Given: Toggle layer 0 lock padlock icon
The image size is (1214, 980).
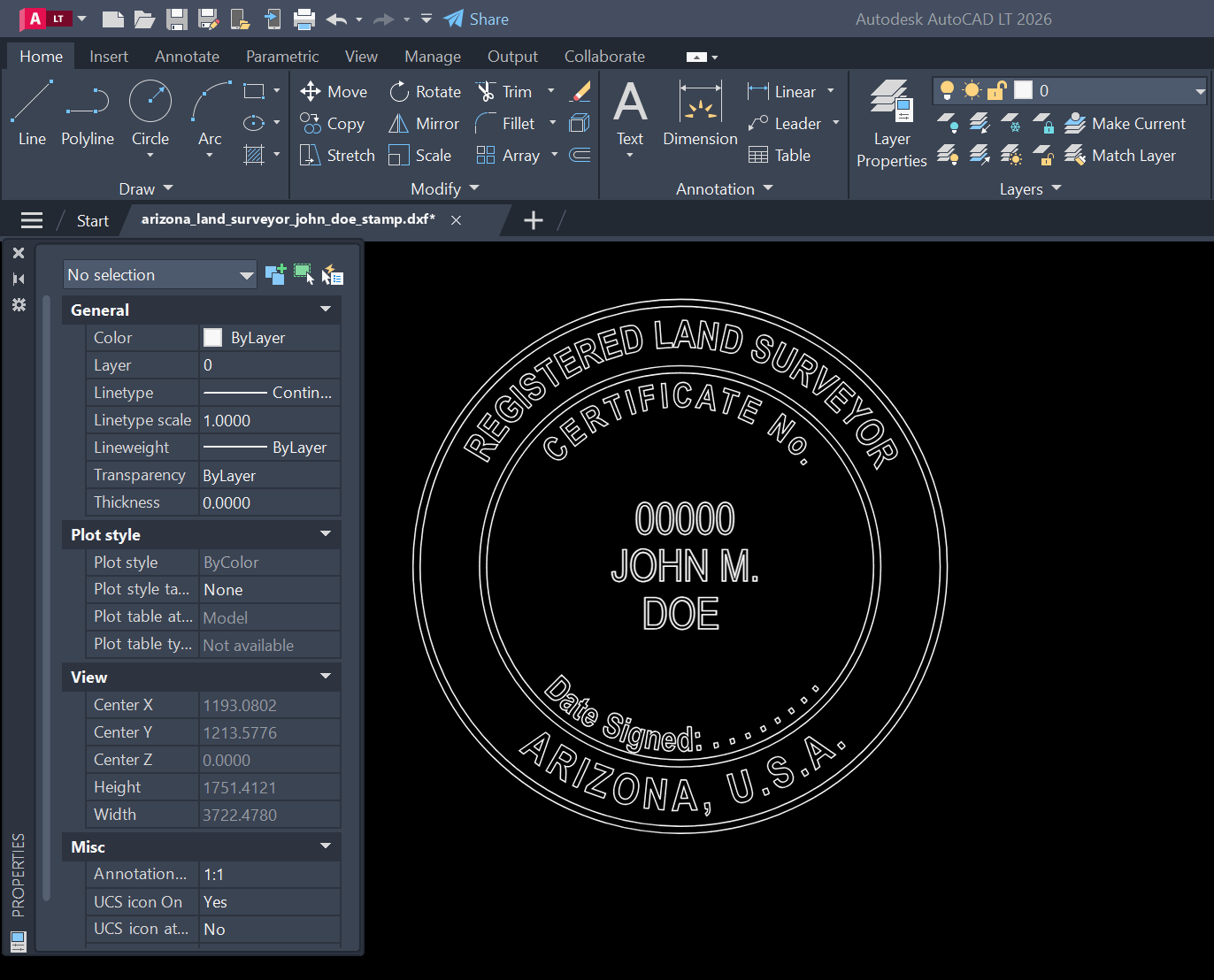Looking at the screenshot, I should 997,90.
